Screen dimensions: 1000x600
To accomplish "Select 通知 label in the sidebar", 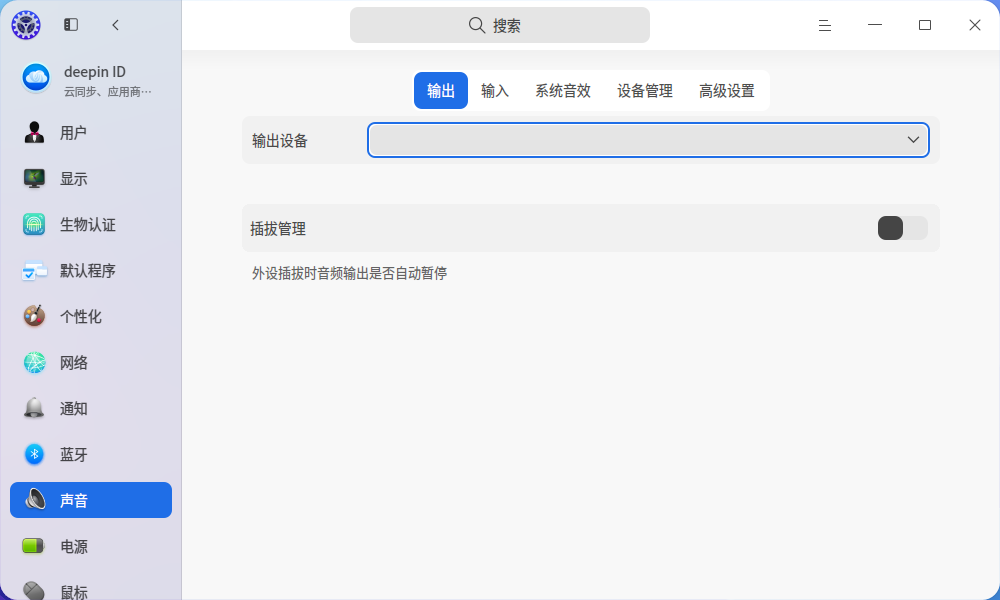I will (73, 409).
